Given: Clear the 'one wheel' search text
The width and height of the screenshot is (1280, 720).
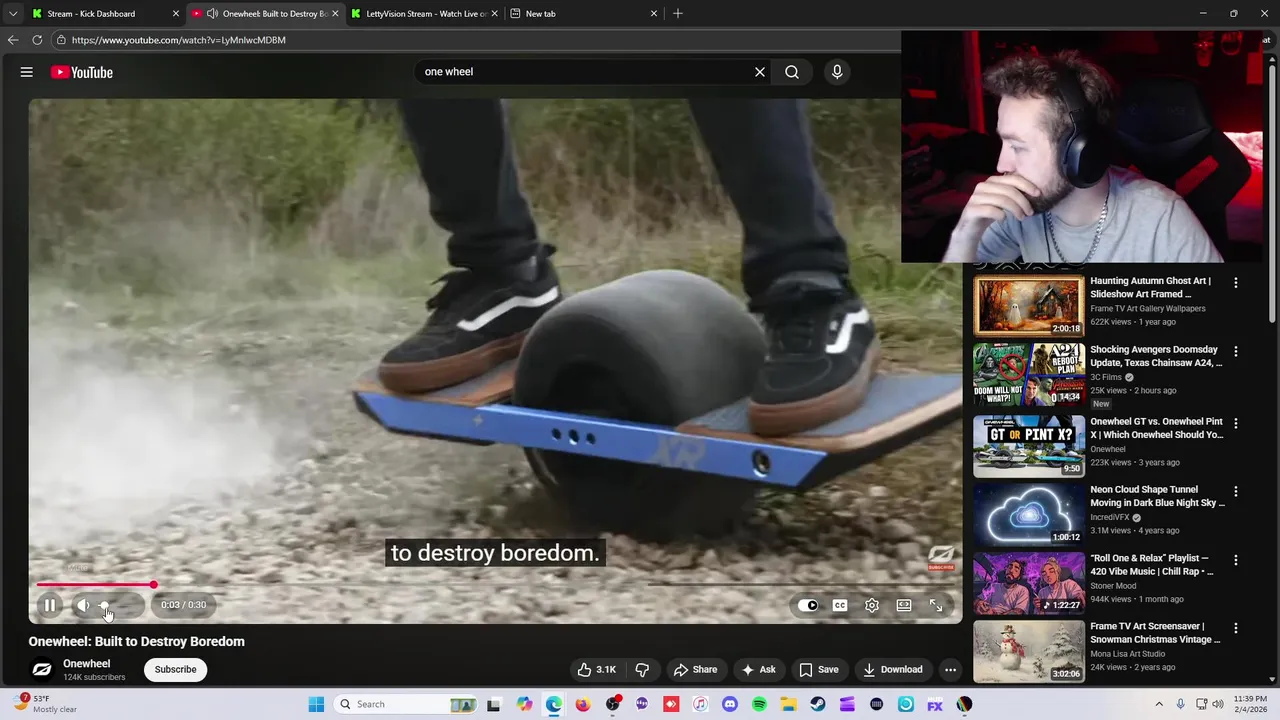Looking at the screenshot, I should coord(760,72).
